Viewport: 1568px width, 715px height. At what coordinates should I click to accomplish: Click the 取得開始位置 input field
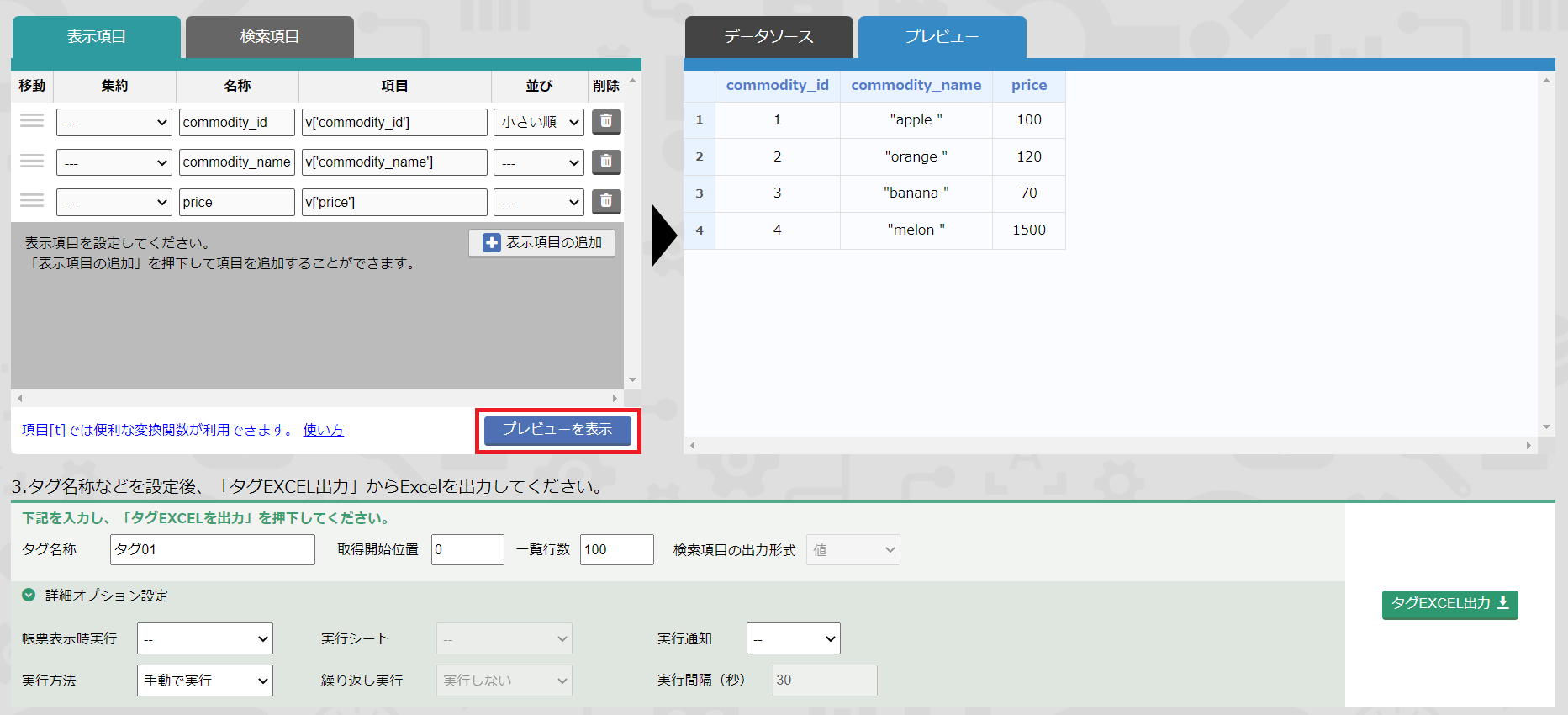[x=467, y=550]
